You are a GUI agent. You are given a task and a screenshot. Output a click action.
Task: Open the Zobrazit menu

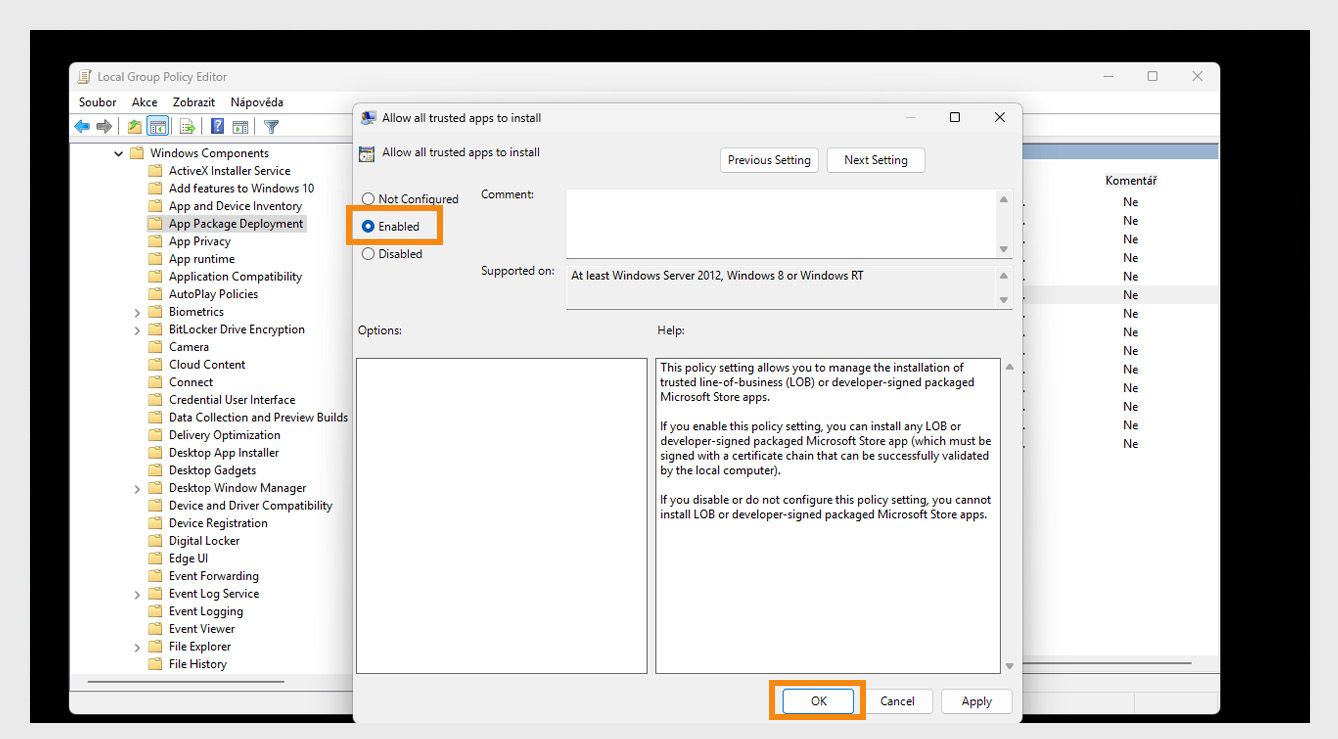click(x=194, y=102)
